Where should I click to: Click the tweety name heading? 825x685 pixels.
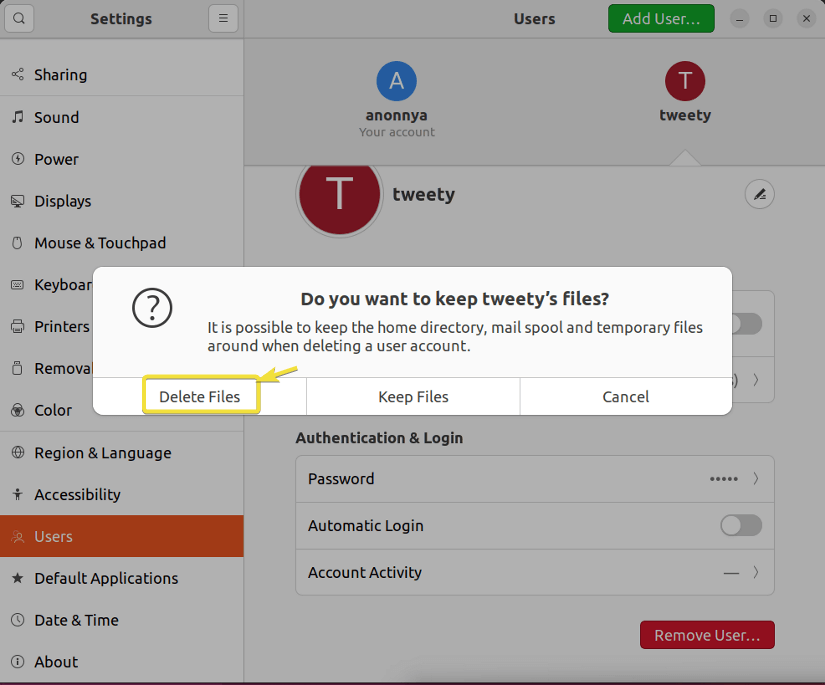(x=424, y=194)
